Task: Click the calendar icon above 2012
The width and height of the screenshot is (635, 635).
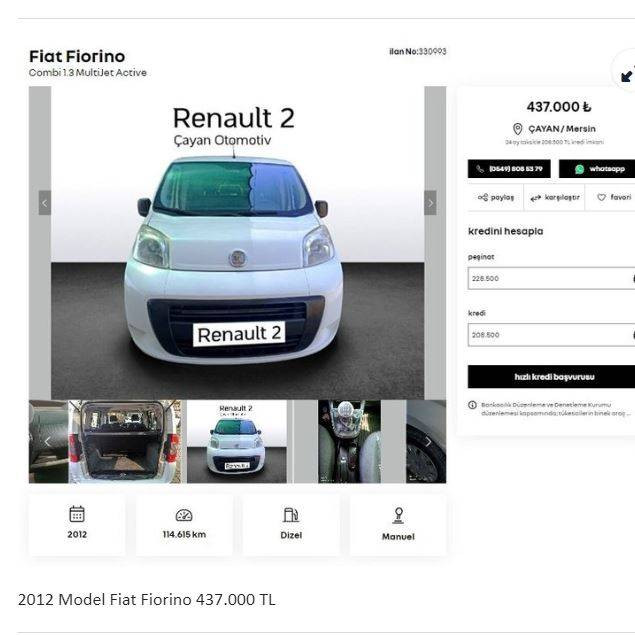Action: pyautogui.click(x=77, y=514)
